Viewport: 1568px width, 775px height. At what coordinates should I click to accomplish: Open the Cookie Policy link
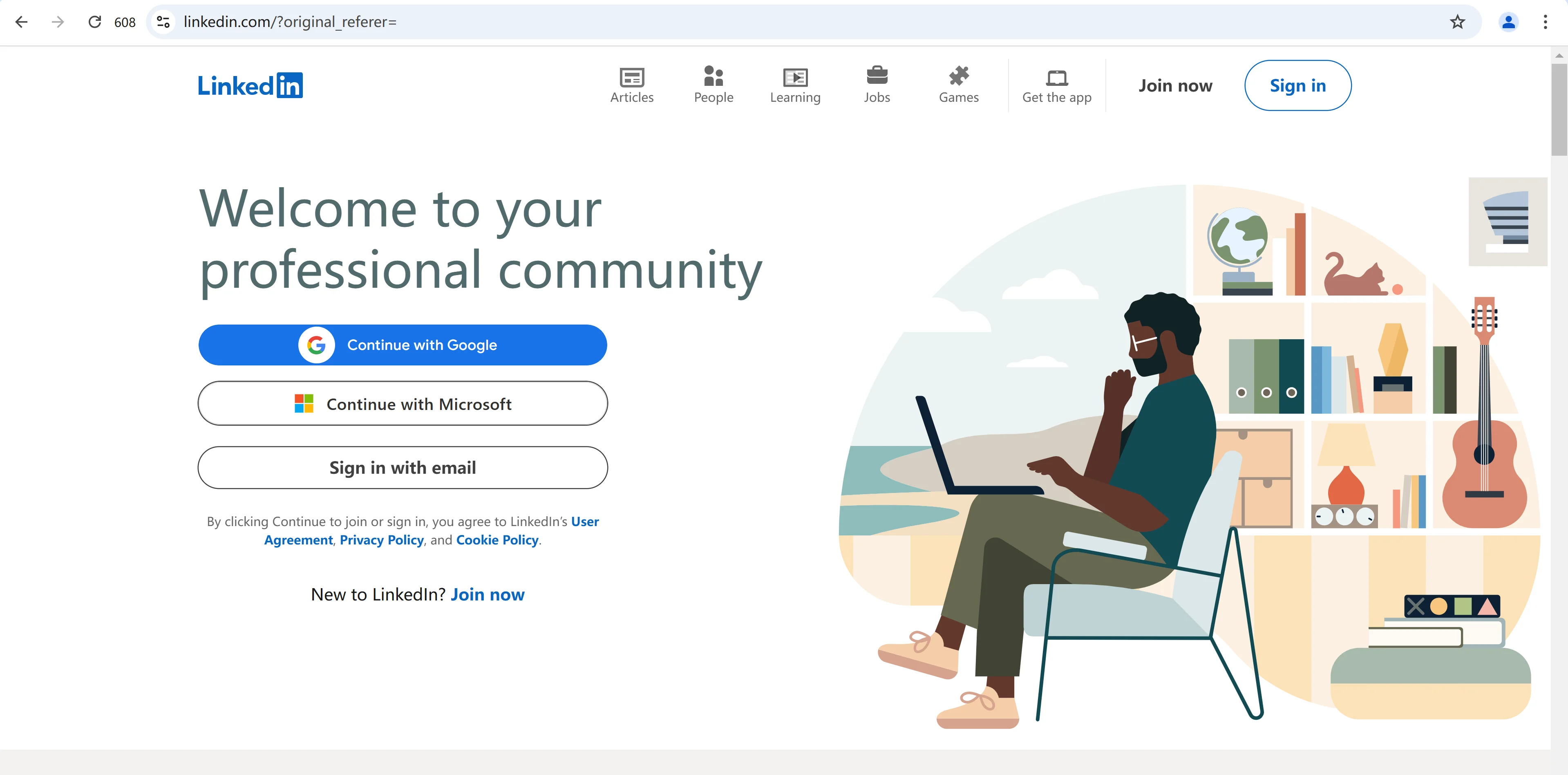[497, 540]
